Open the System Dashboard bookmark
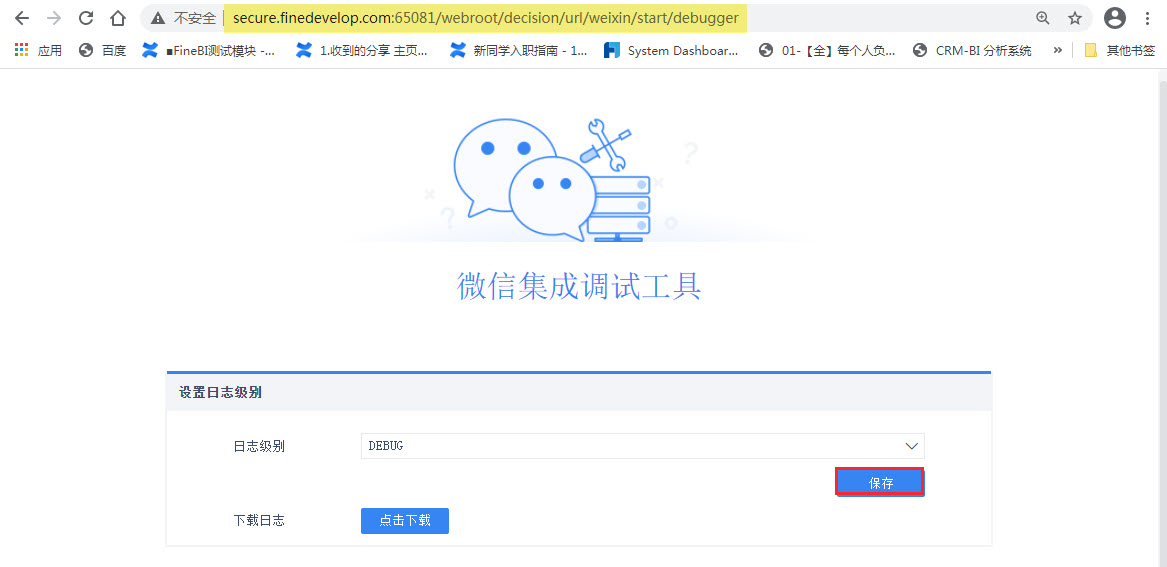 (x=671, y=51)
